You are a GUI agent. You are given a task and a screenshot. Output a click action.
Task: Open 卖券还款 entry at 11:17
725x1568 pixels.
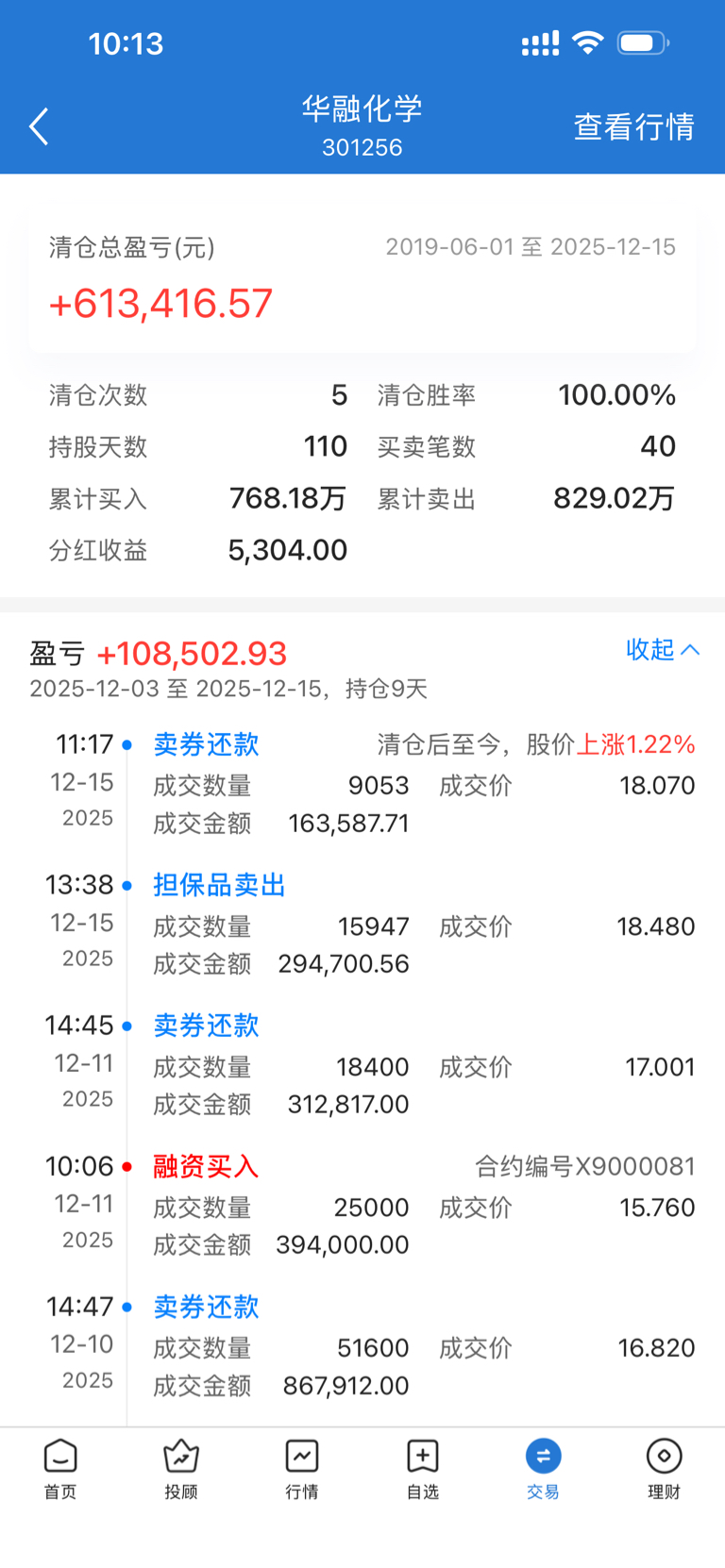coord(206,744)
